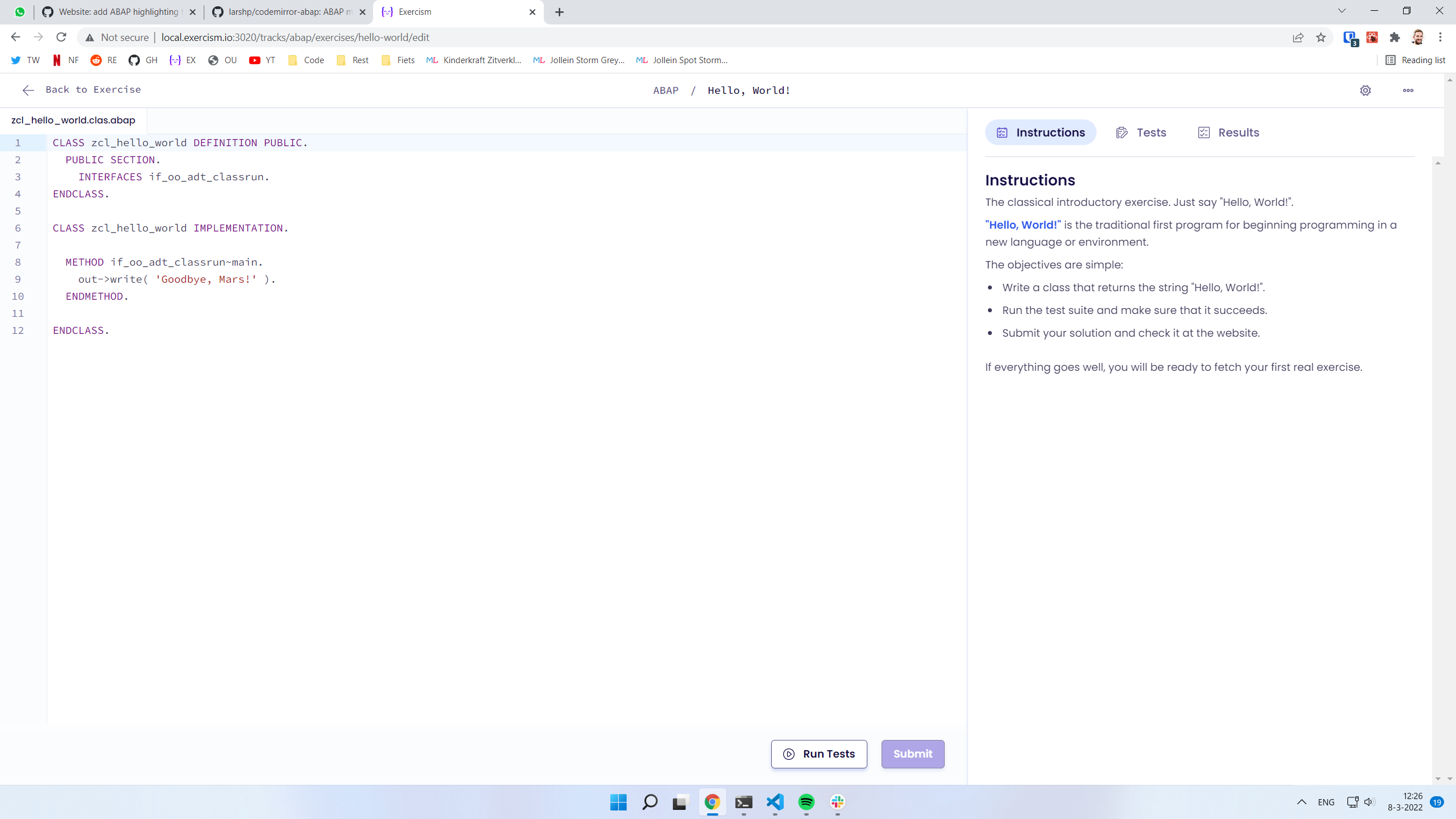Open the GH bookmark
This screenshot has width=1456, height=819.
(x=142, y=60)
